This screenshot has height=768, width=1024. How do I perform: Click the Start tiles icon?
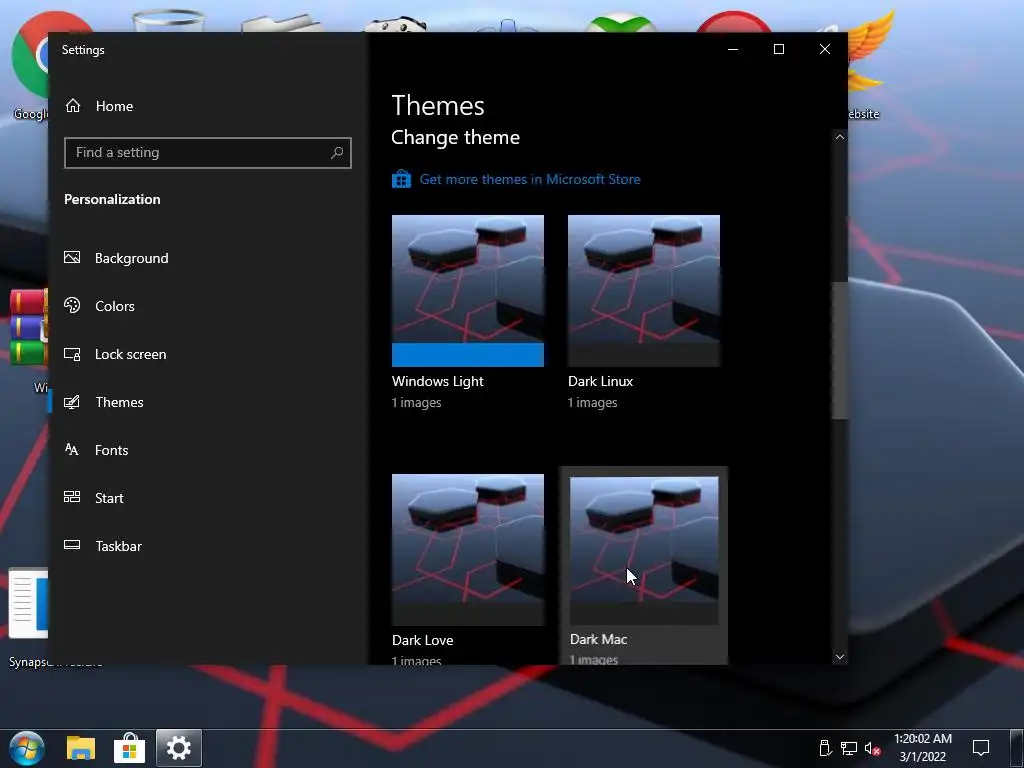tap(72, 497)
